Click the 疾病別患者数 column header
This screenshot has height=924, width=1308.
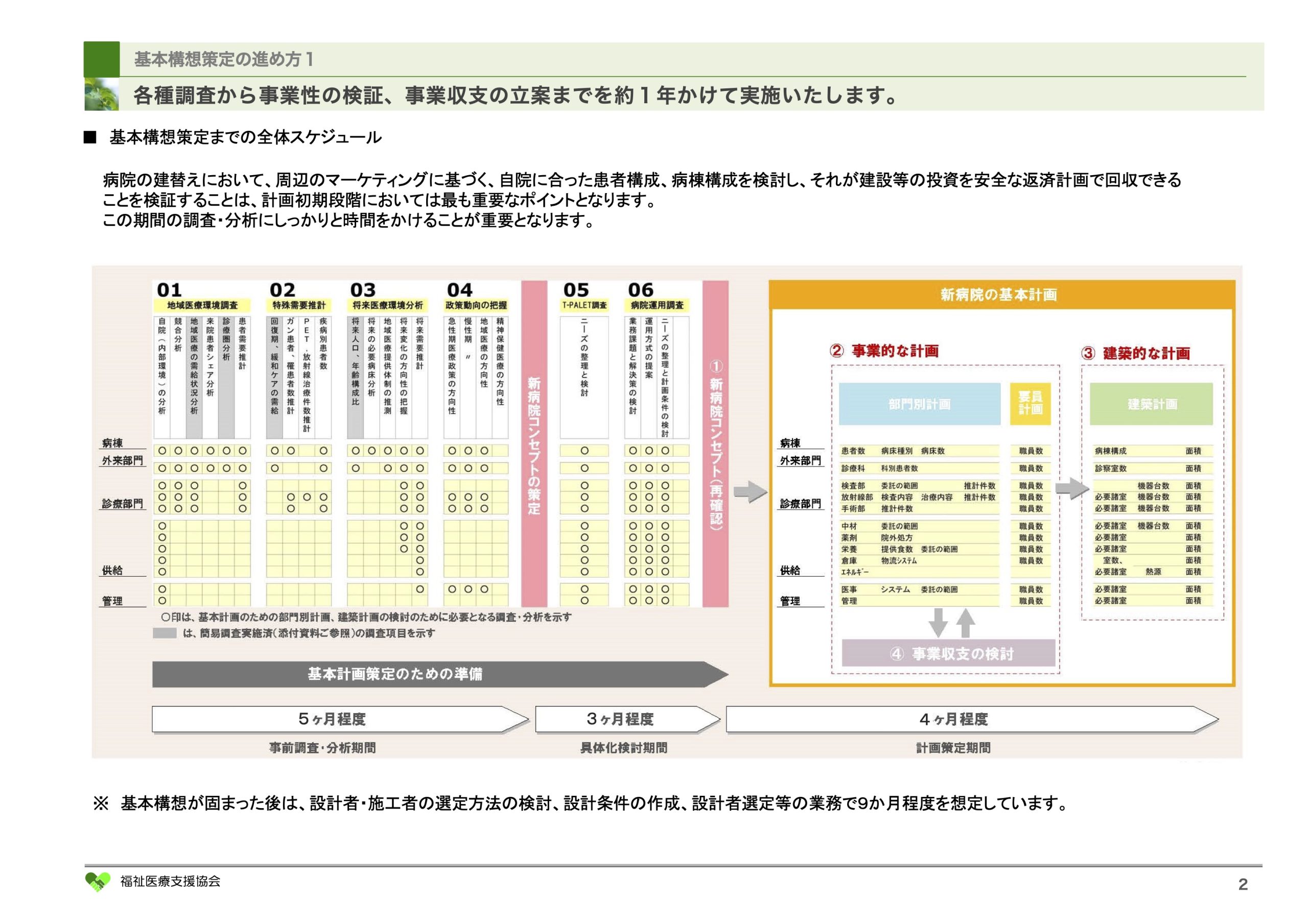click(x=323, y=344)
